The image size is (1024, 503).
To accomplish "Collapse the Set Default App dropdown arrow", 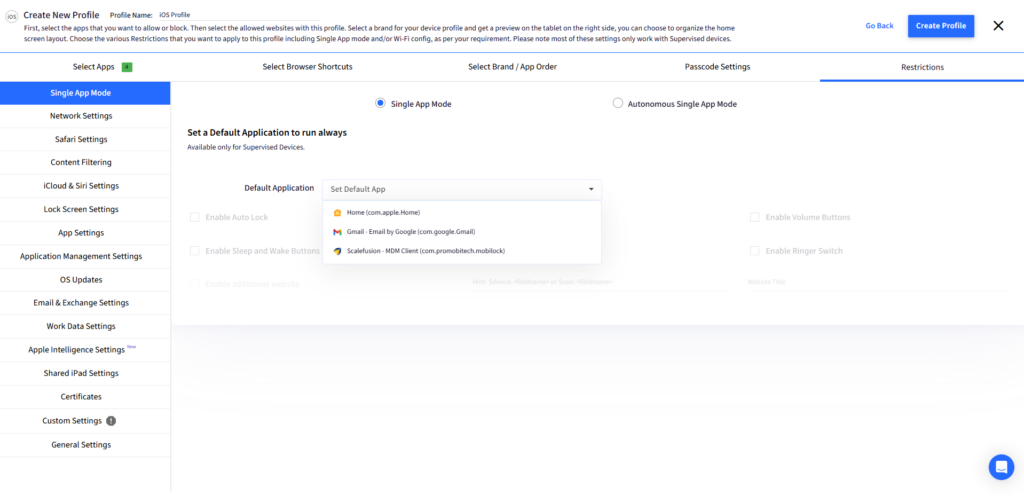I will (591, 189).
